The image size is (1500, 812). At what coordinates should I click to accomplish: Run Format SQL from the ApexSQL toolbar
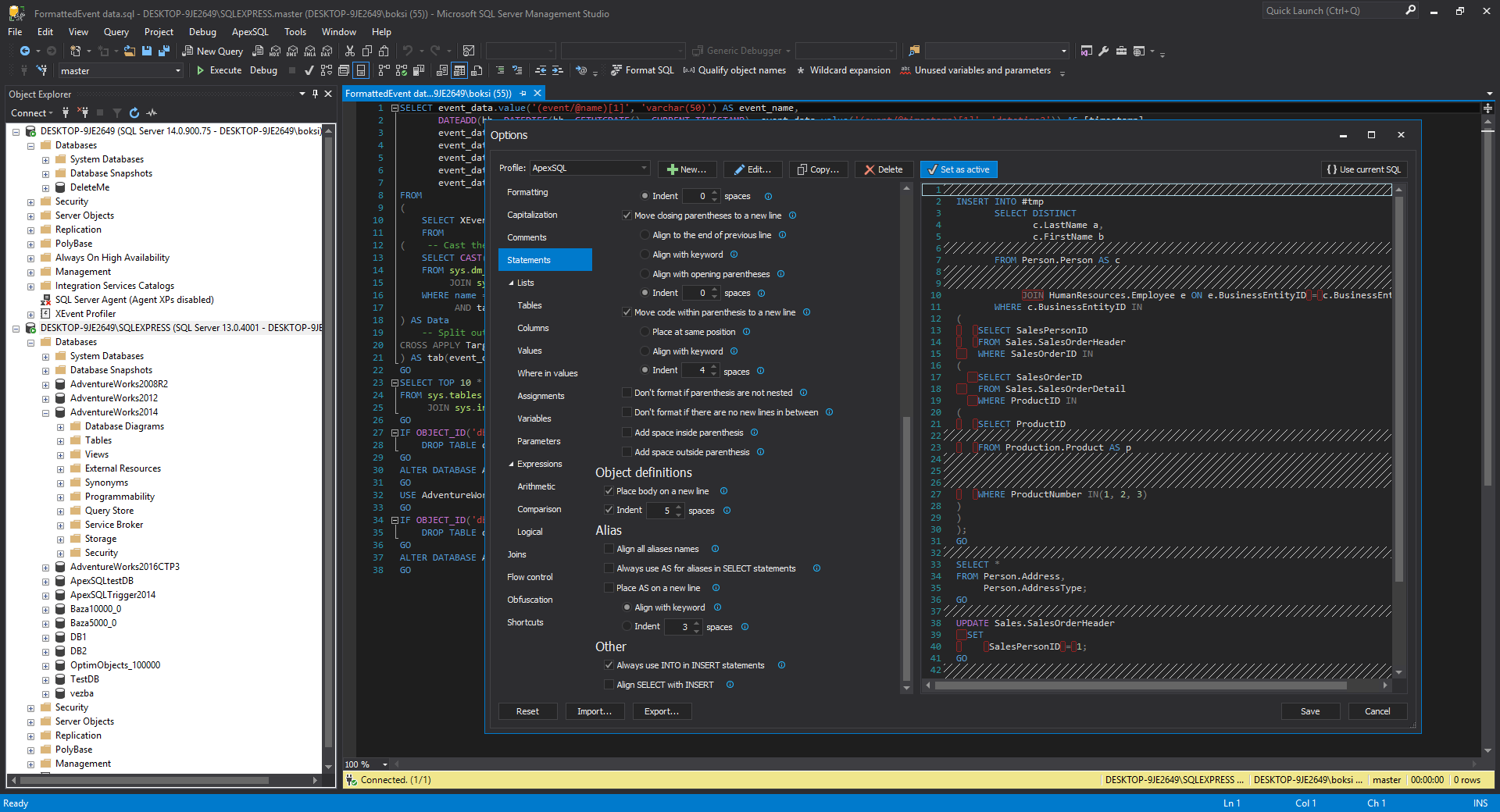642,70
